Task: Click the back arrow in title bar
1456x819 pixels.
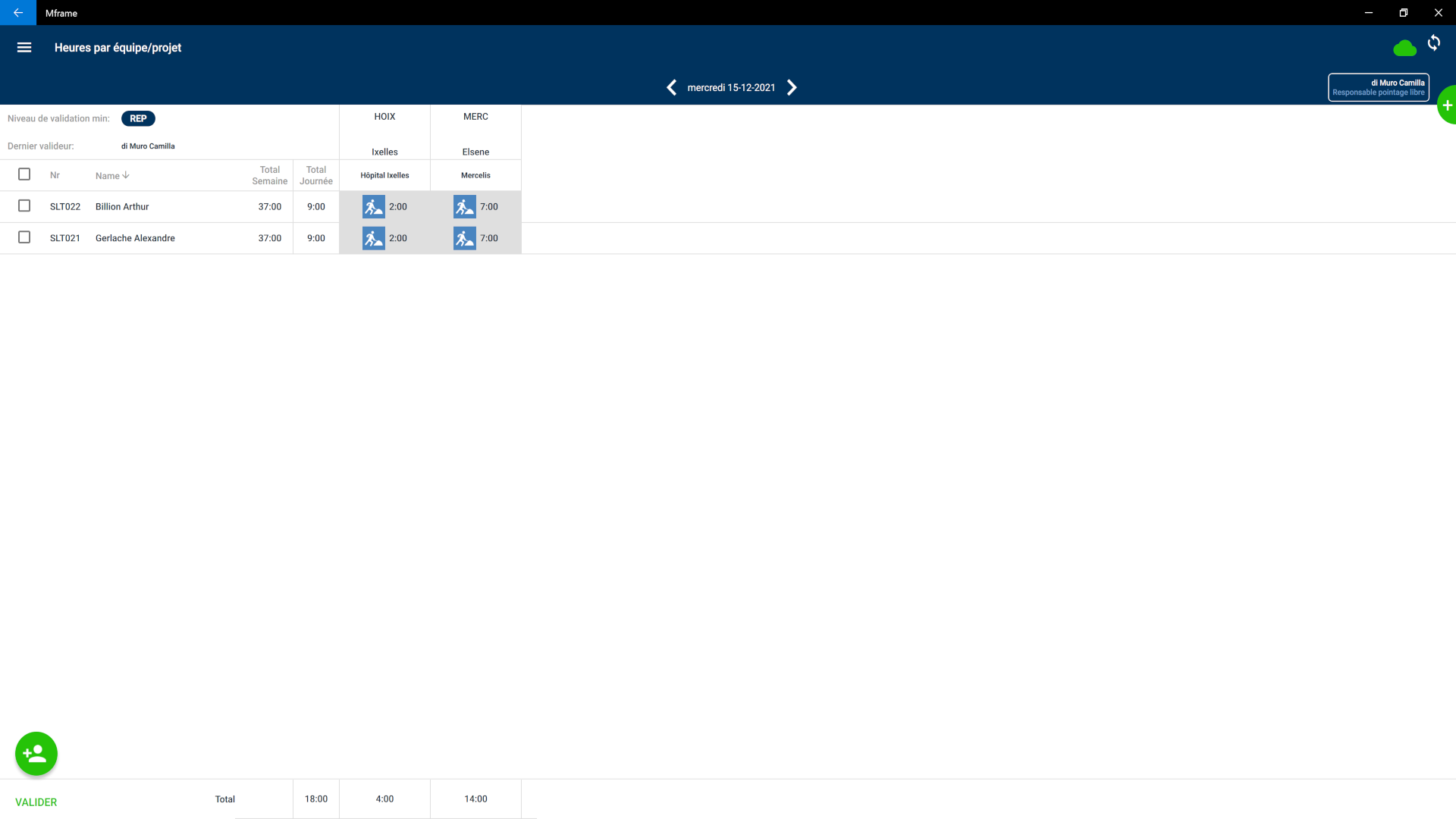Action: (x=18, y=13)
